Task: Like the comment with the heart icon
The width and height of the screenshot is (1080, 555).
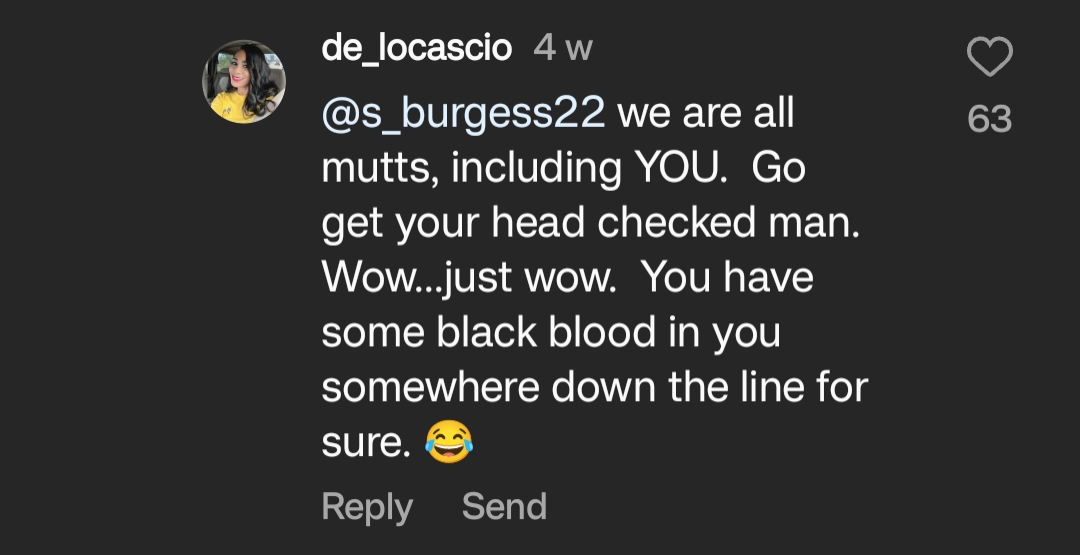Action: pyautogui.click(x=990, y=56)
